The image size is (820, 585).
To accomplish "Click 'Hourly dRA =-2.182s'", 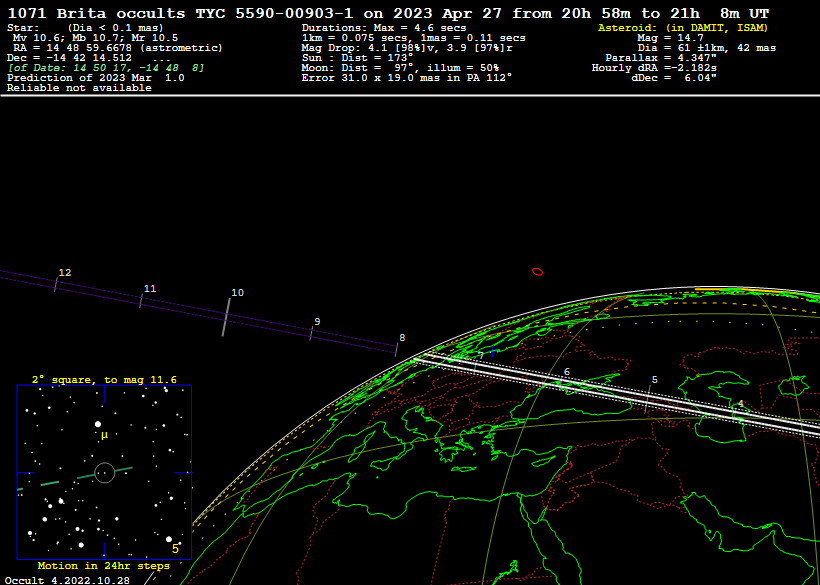I will (654, 68).
